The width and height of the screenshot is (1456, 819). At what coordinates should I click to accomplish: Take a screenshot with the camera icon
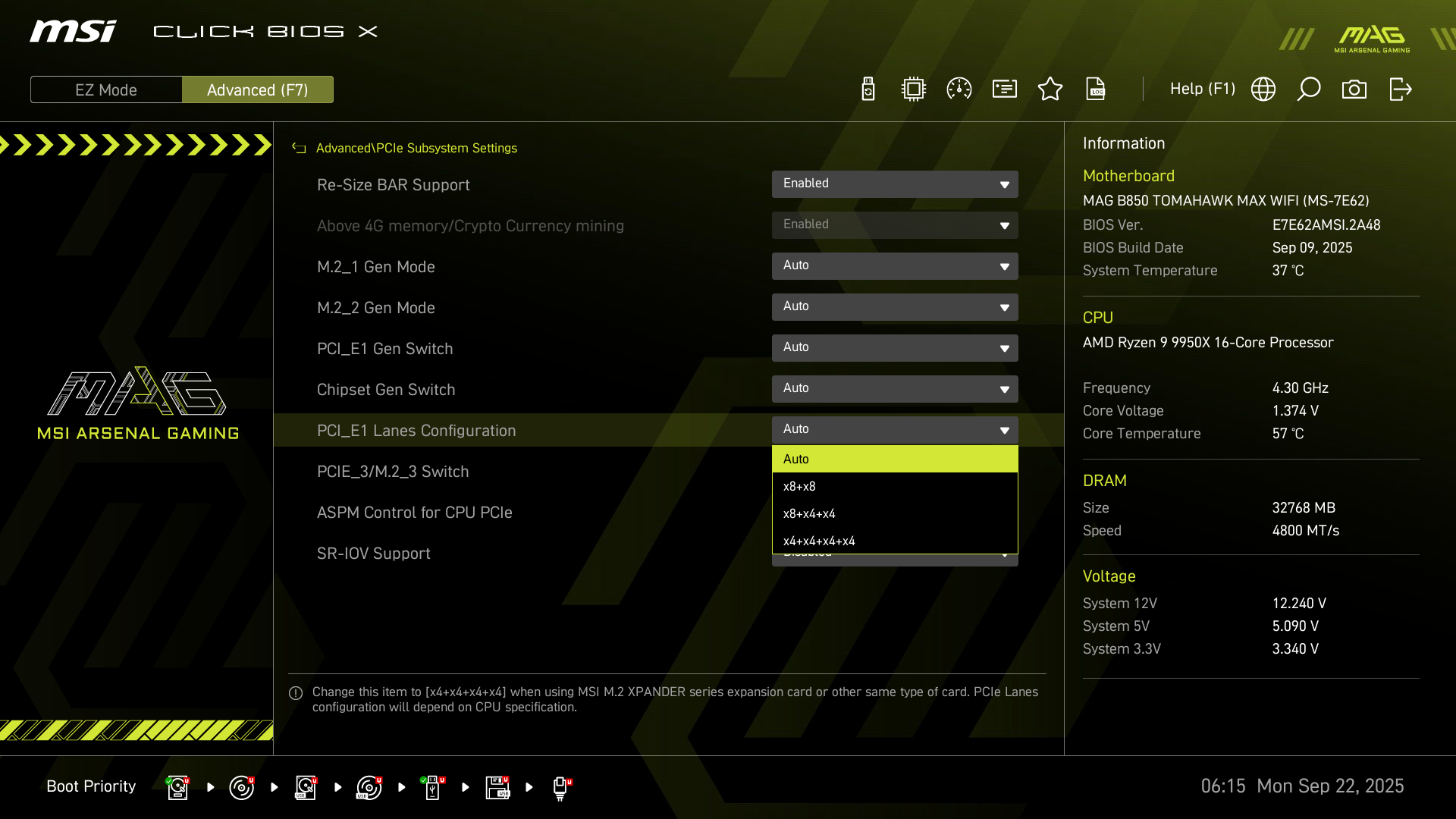pos(1354,89)
